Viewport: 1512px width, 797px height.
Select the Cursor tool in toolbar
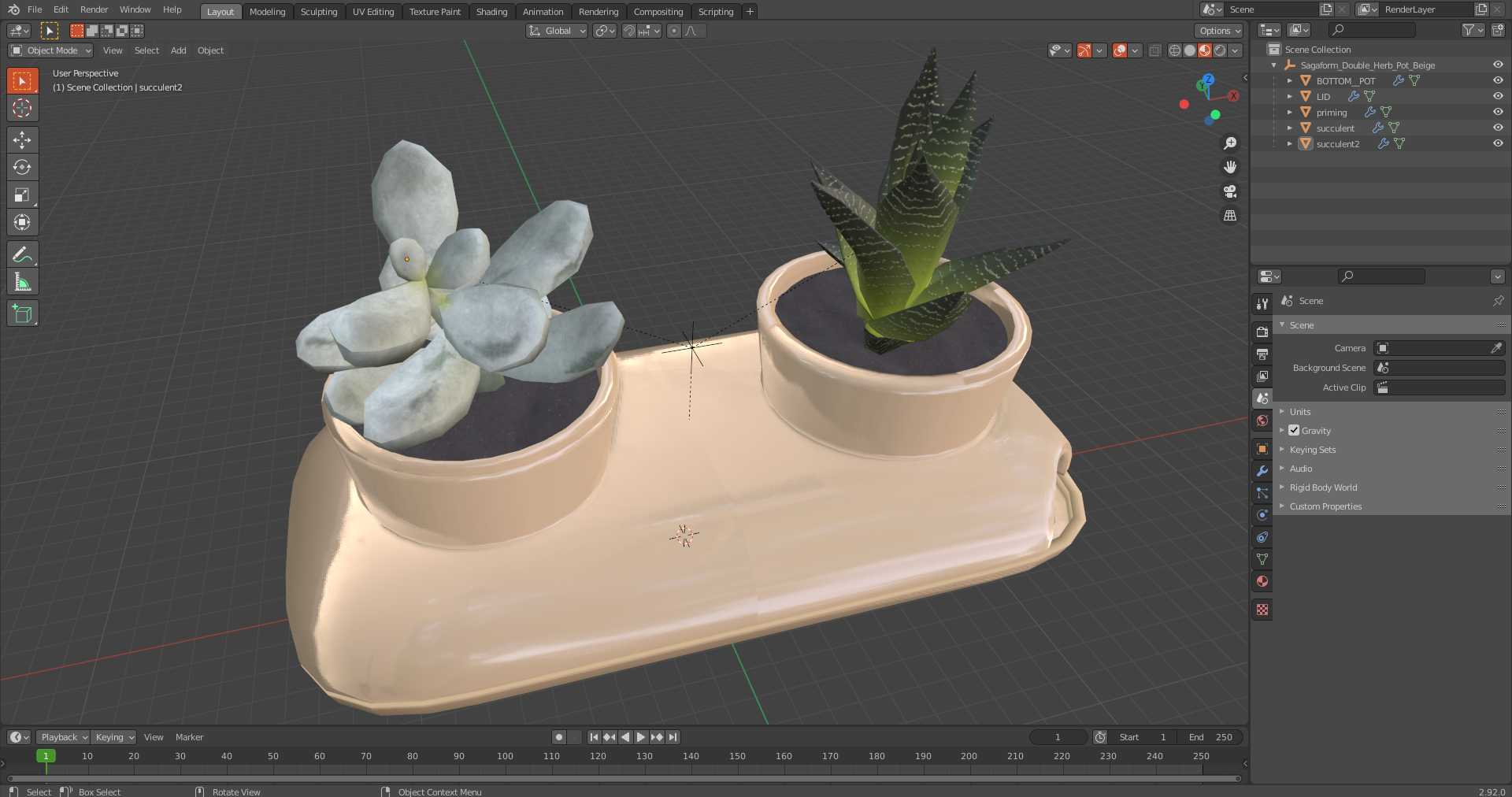[x=22, y=108]
